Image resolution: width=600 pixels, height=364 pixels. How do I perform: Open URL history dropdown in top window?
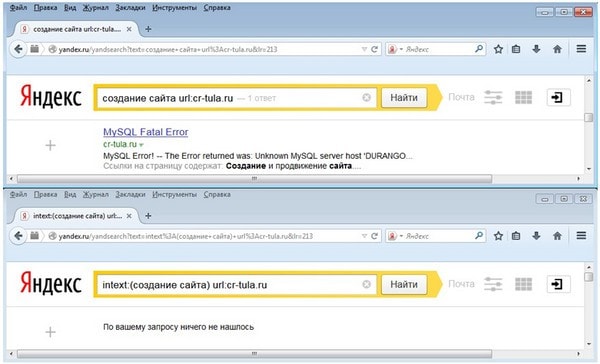point(364,49)
